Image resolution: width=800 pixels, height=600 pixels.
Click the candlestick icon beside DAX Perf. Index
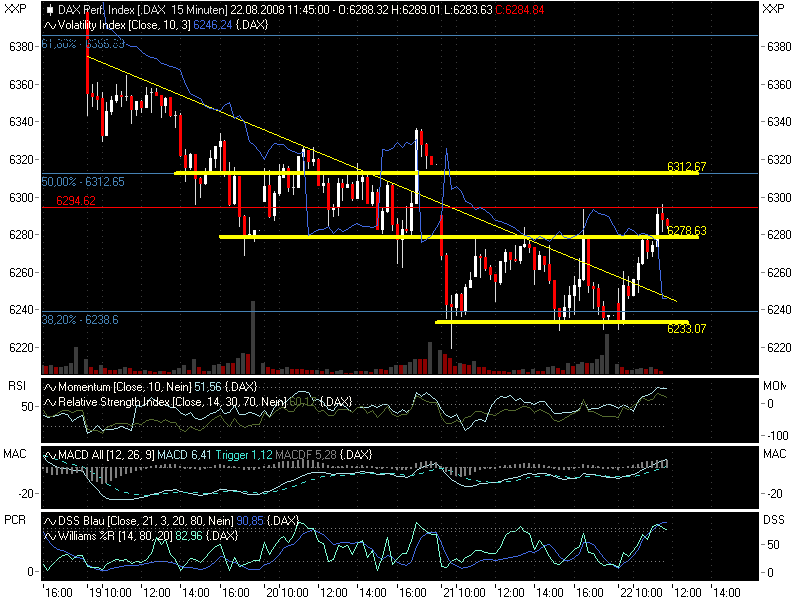pyautogui.click(x=50, y=9)
